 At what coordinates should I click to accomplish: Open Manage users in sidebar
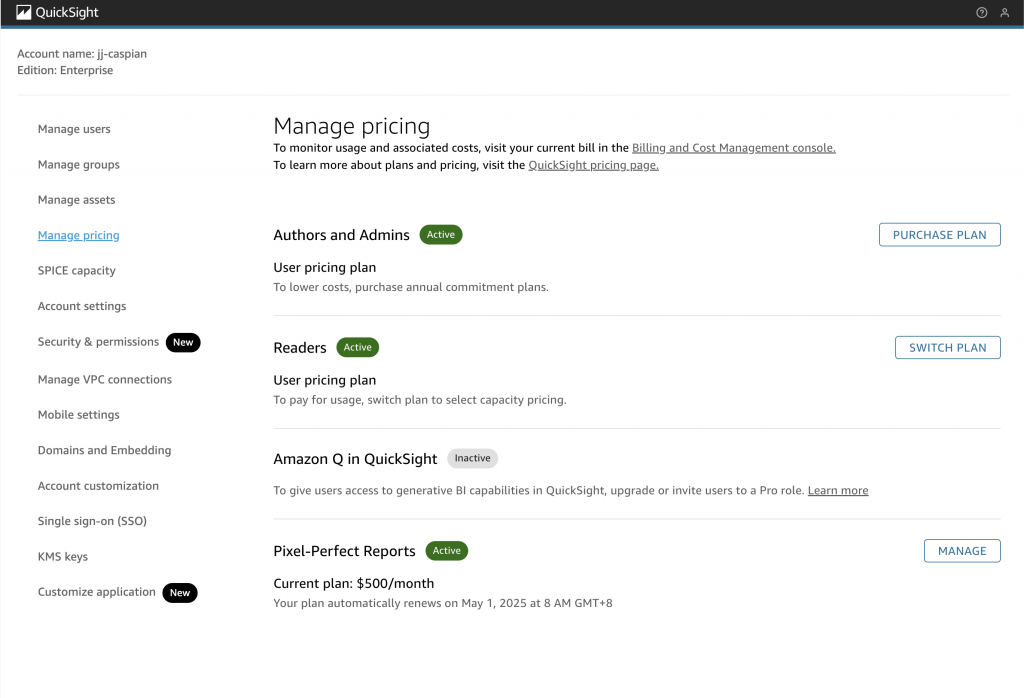pyautogui.click(x=74, y=129)
